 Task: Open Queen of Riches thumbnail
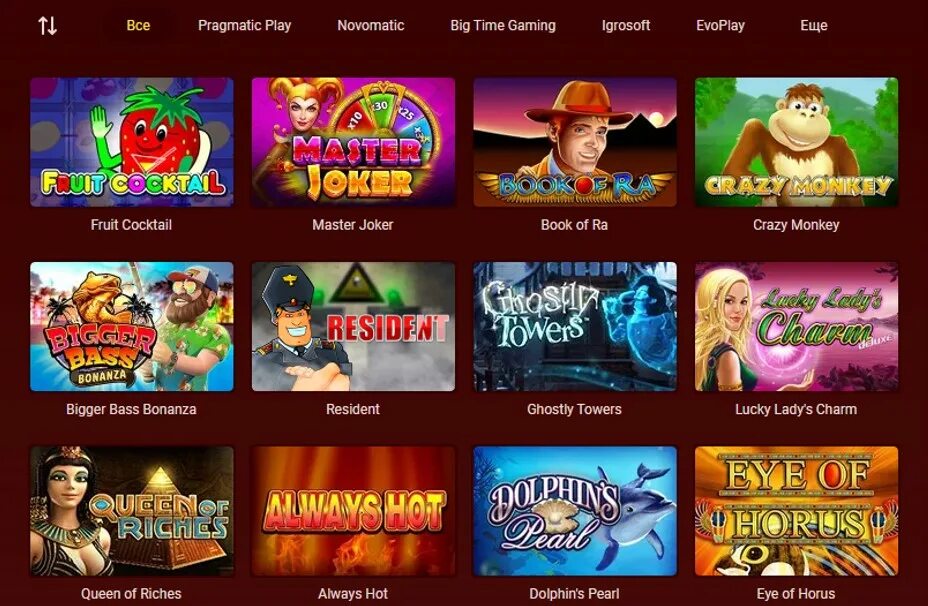pyautogui.click(x=132, y=511)
